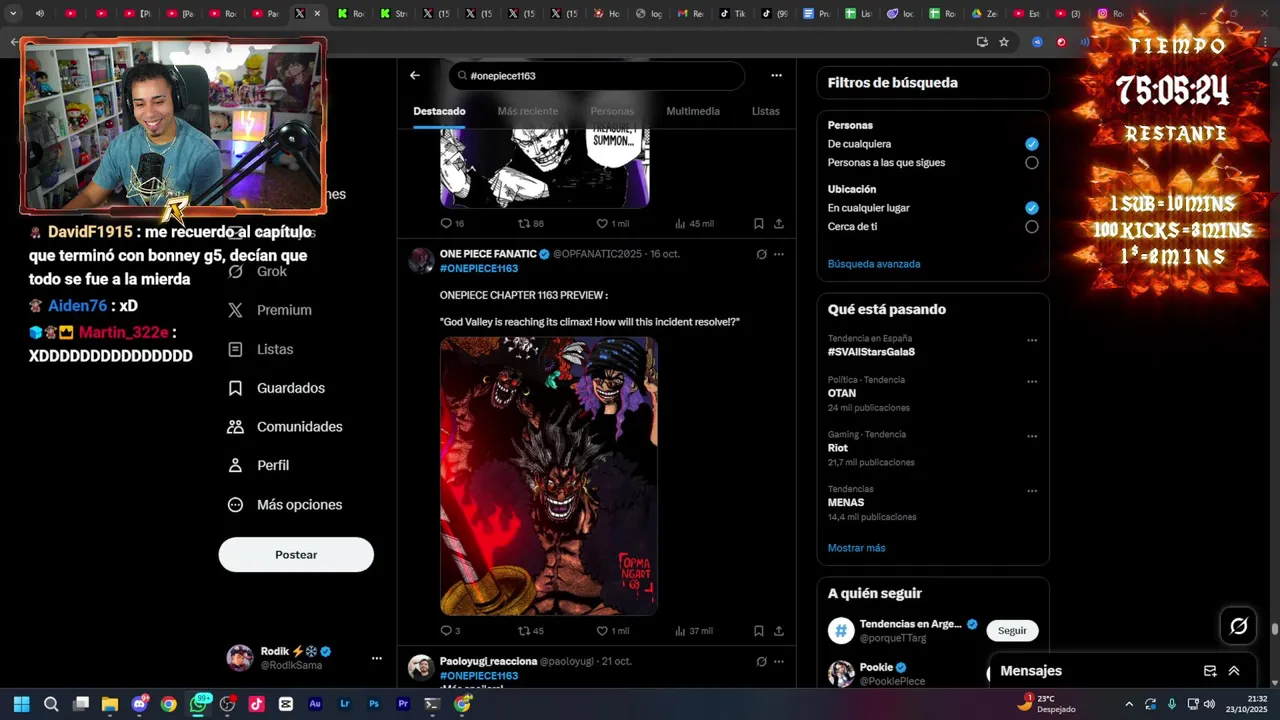
Task: Open the more options on ONE PIECE FANATIC post
Action: tap(779, 255)
